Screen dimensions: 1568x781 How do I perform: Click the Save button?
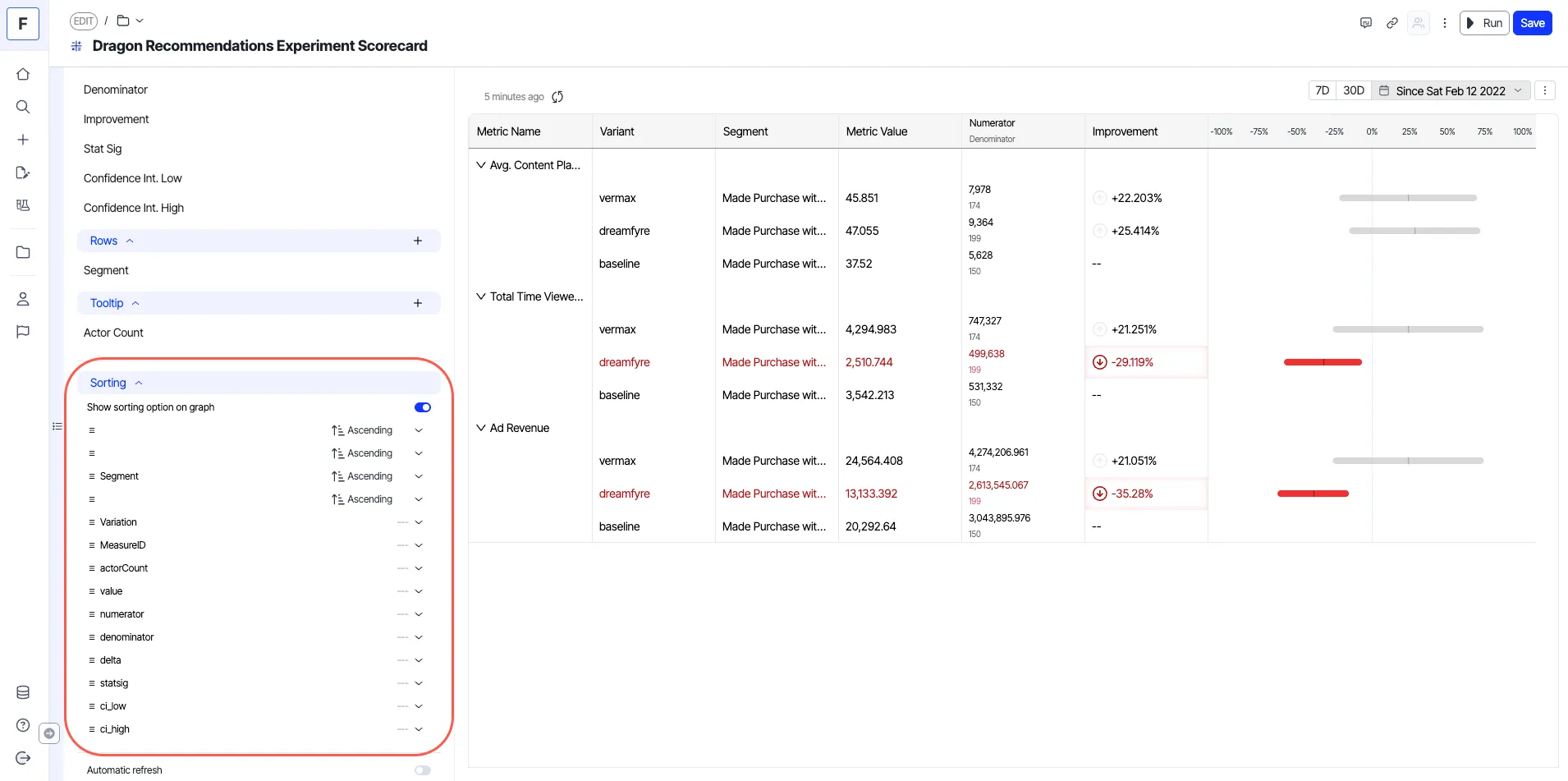pyautogui.click(x=1532, y=23)
